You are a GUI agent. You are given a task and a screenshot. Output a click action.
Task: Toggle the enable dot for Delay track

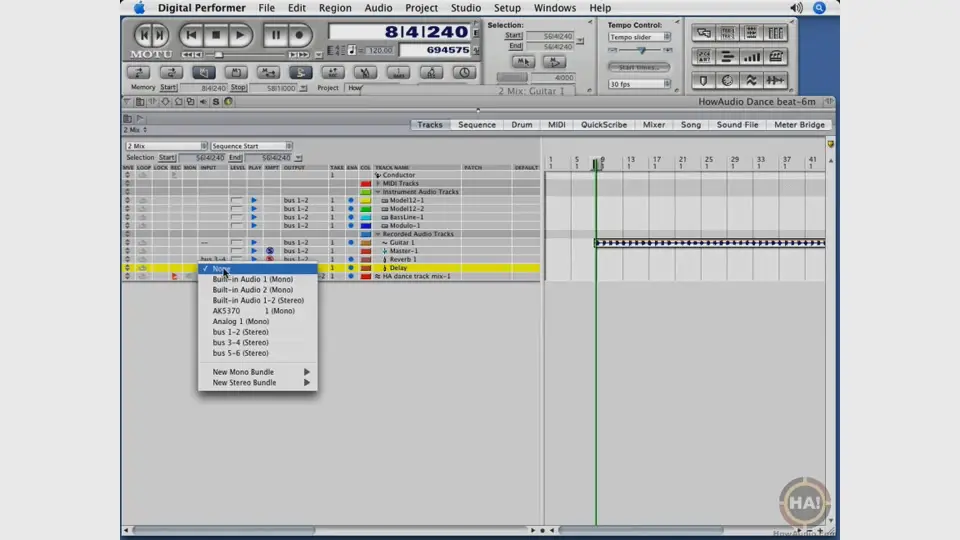(x=351, y=268)
